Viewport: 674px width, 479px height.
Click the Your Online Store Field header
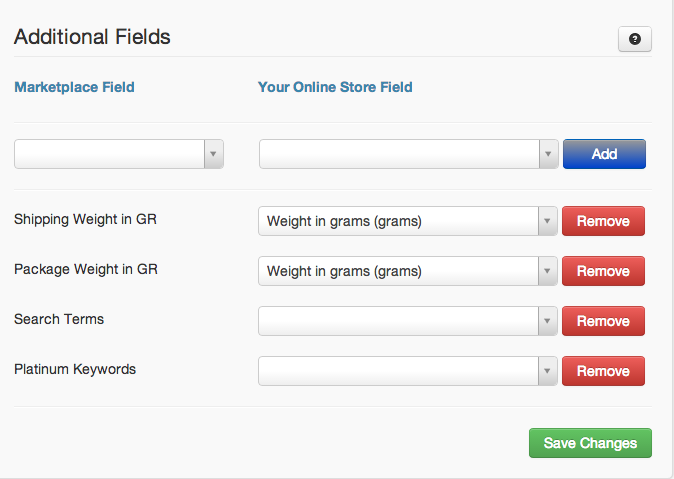click(335, 87)
